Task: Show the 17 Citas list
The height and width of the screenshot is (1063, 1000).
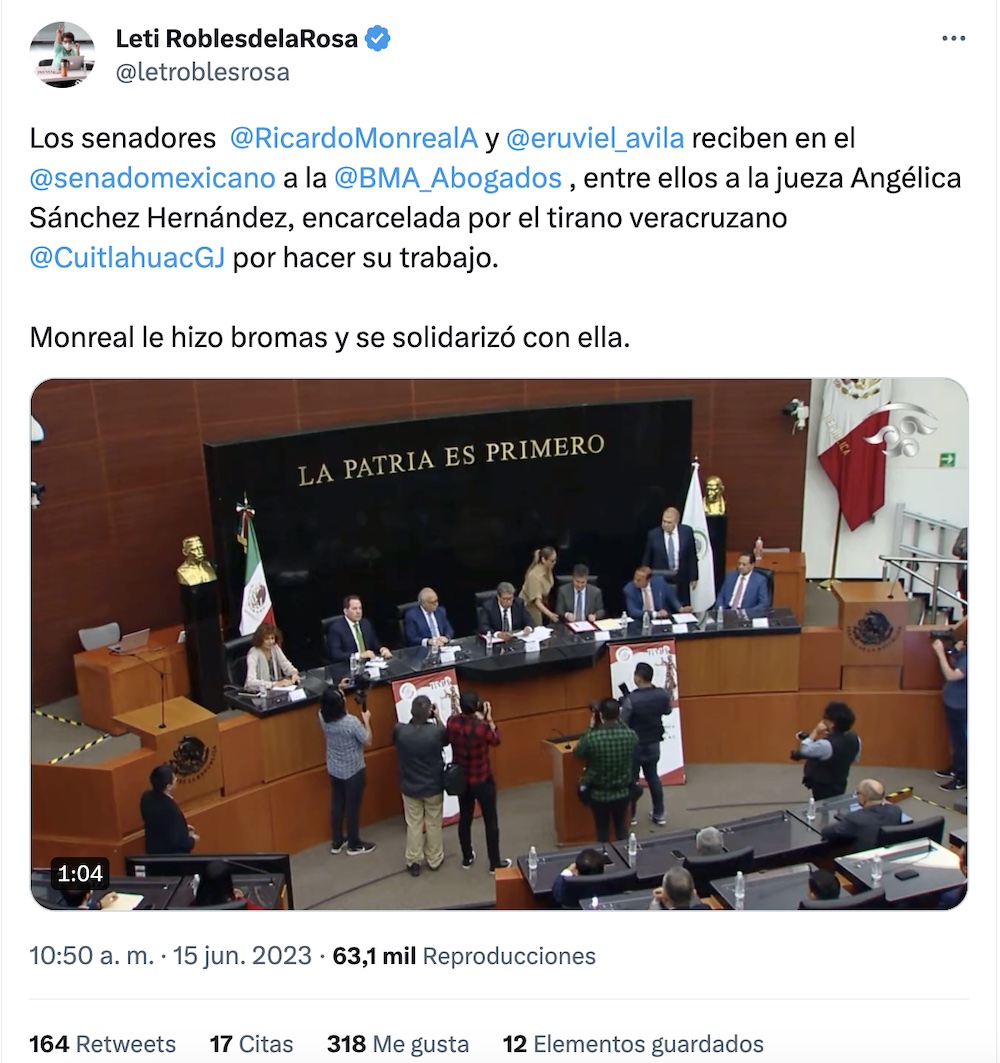Action: click(252, 1044)
